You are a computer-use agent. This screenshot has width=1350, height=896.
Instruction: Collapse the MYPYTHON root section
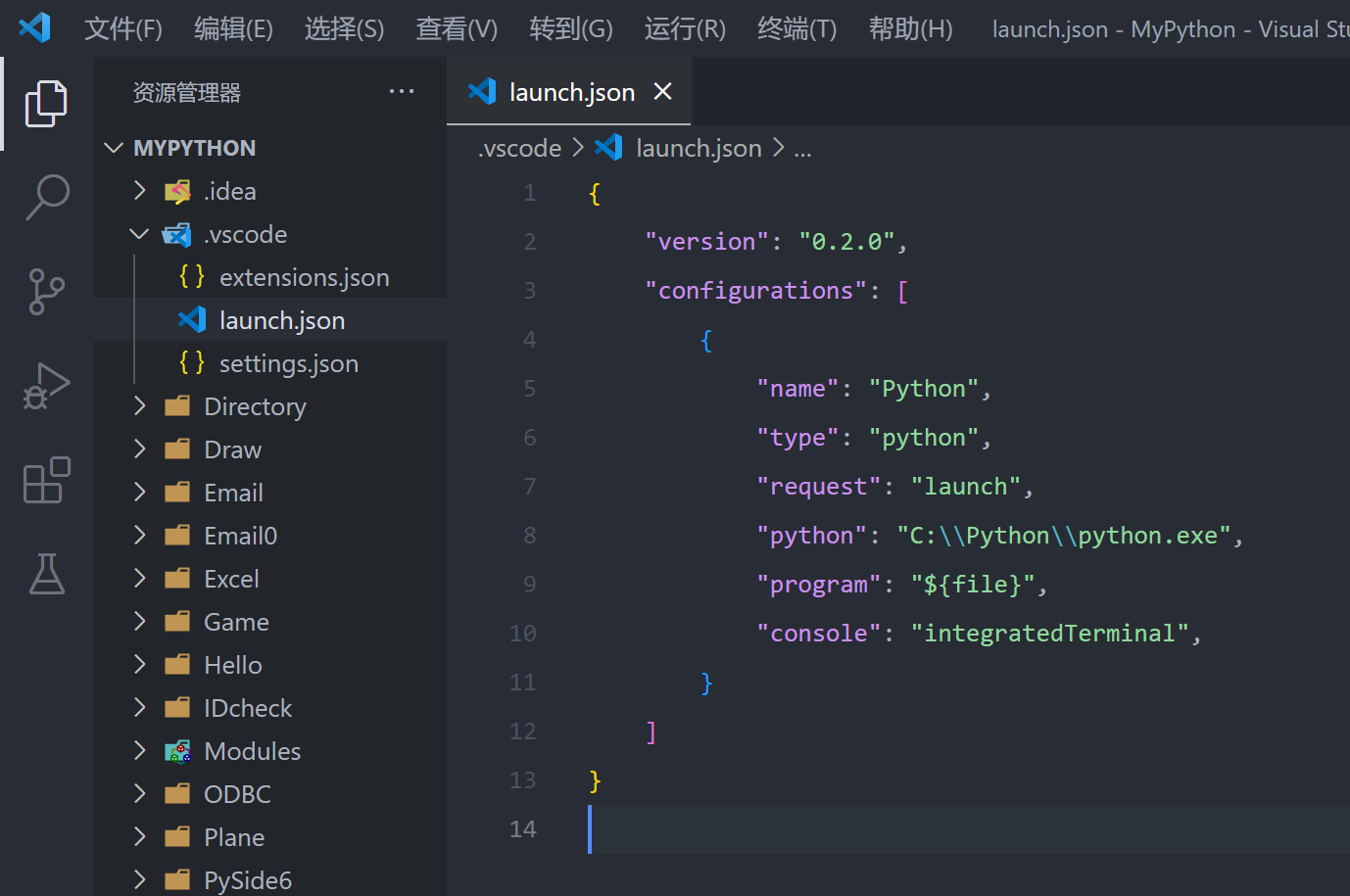tap(114, 148)
